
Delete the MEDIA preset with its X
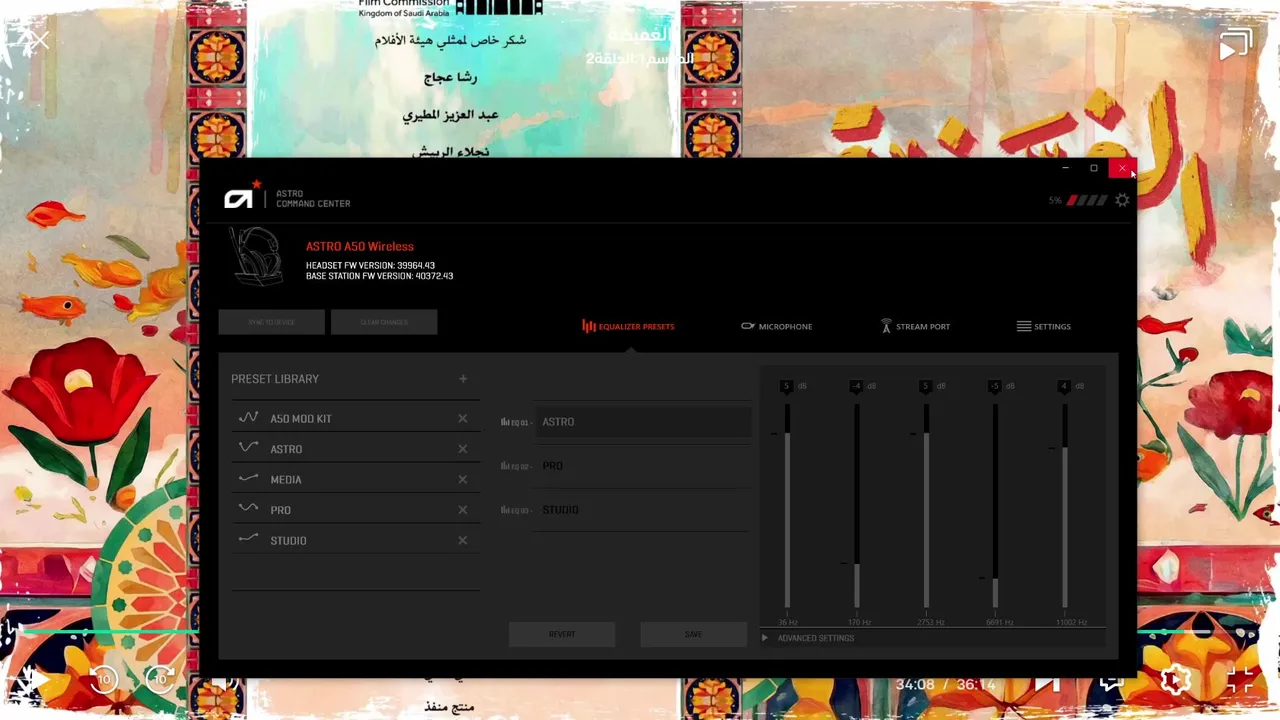[463, 480]
